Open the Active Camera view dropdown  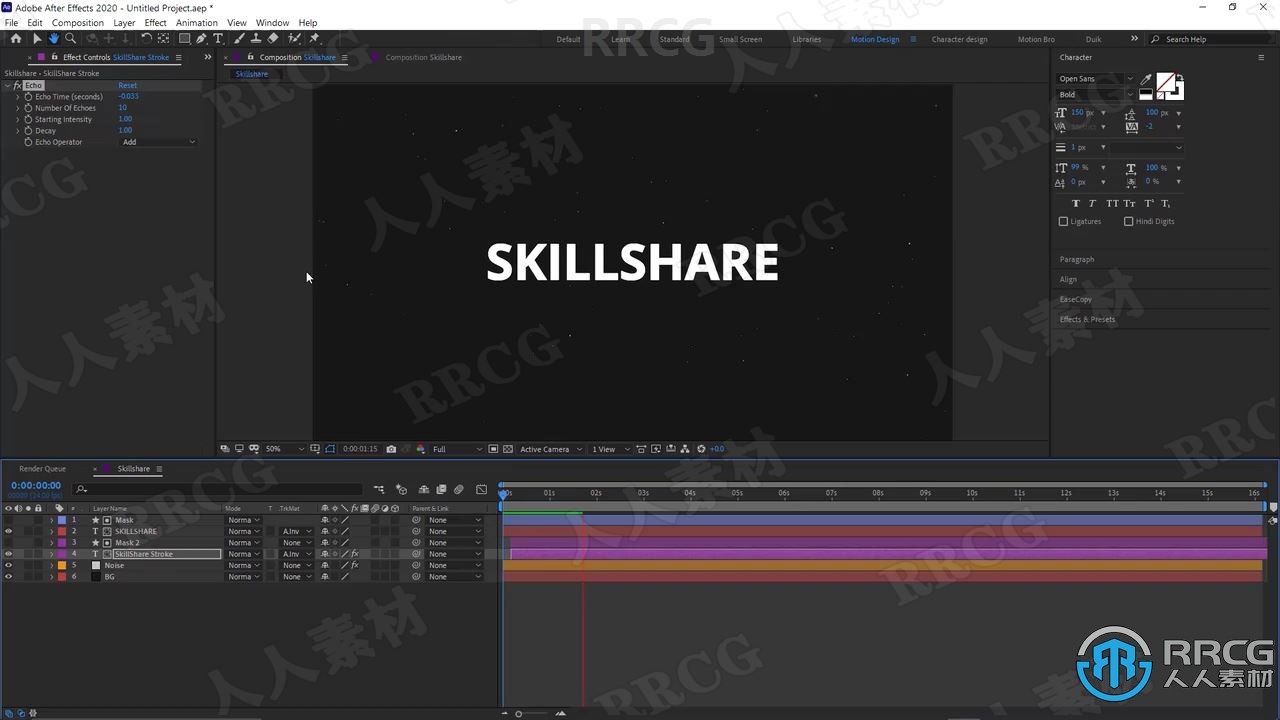pos(550,449)
